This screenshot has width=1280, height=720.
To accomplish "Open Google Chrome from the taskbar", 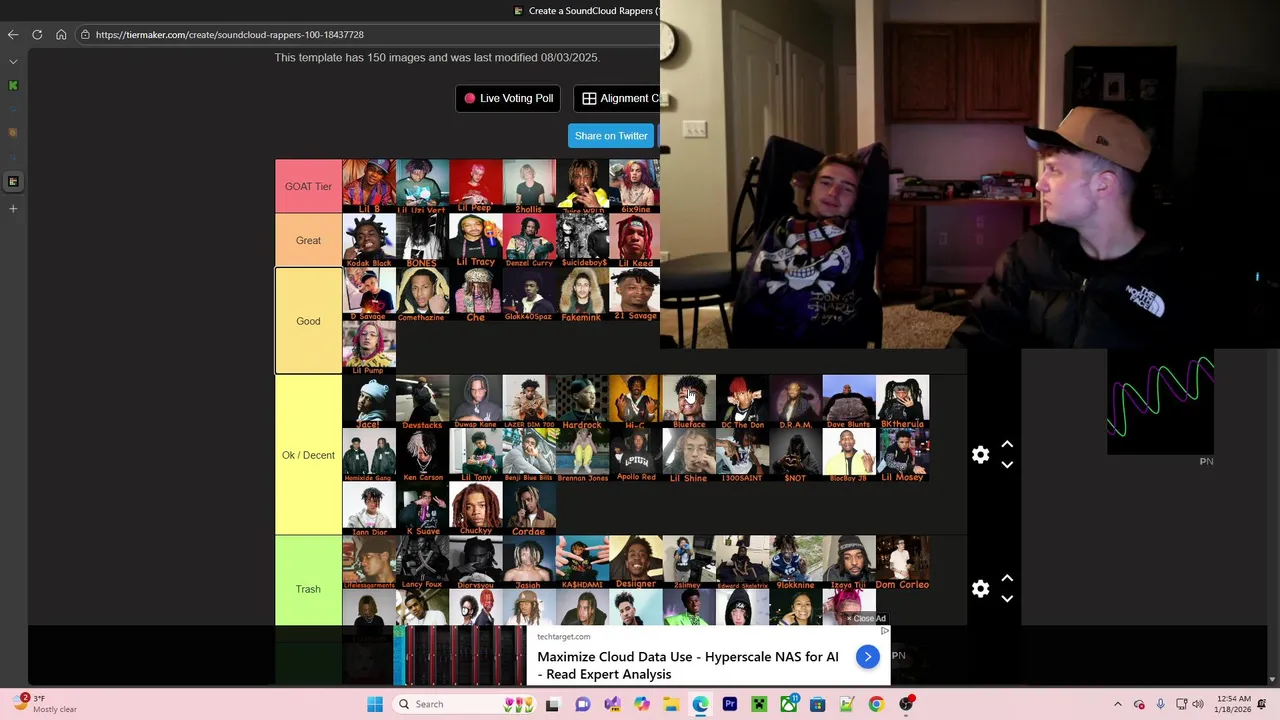I will coord(876,704).
